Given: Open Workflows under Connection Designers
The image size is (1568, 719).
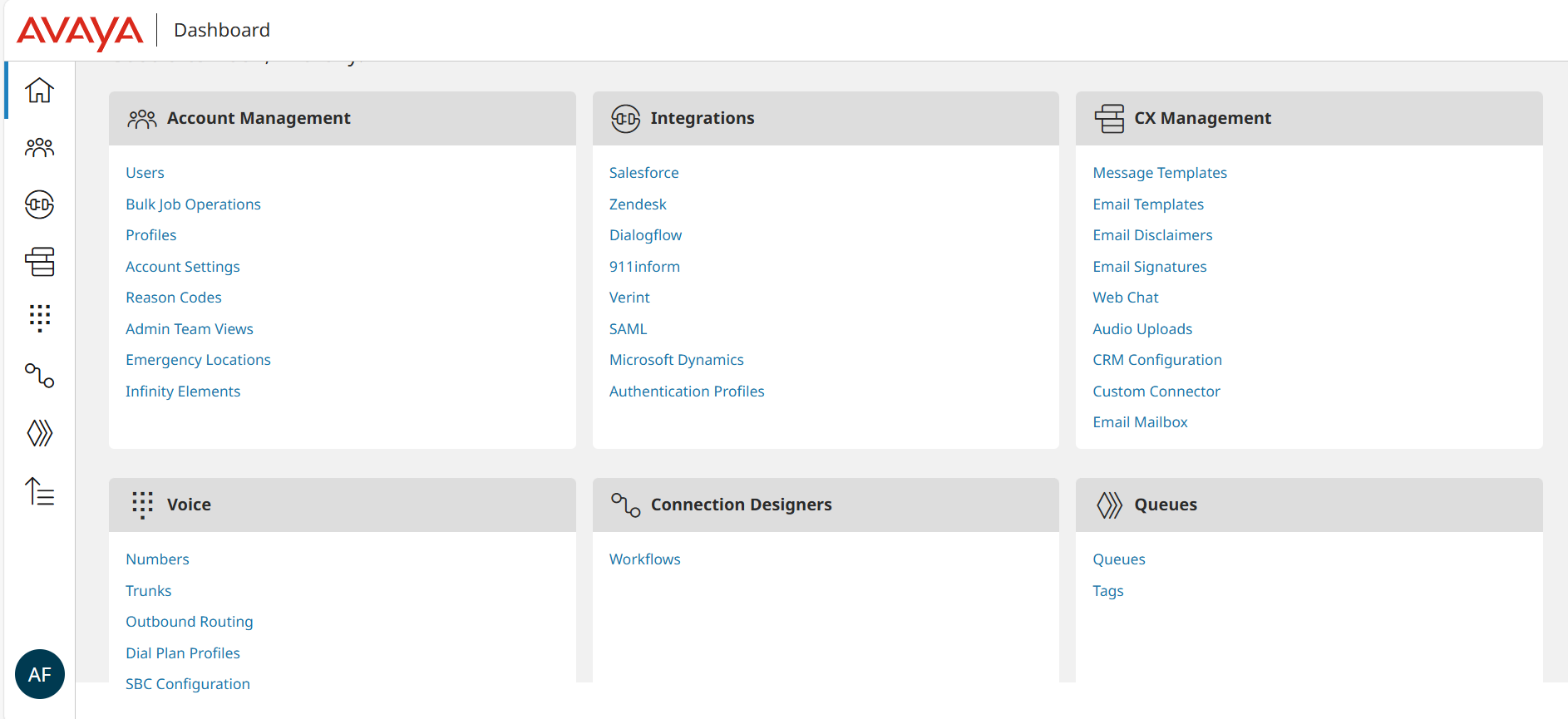Looking at the screenshot, I should click(644, 559).
